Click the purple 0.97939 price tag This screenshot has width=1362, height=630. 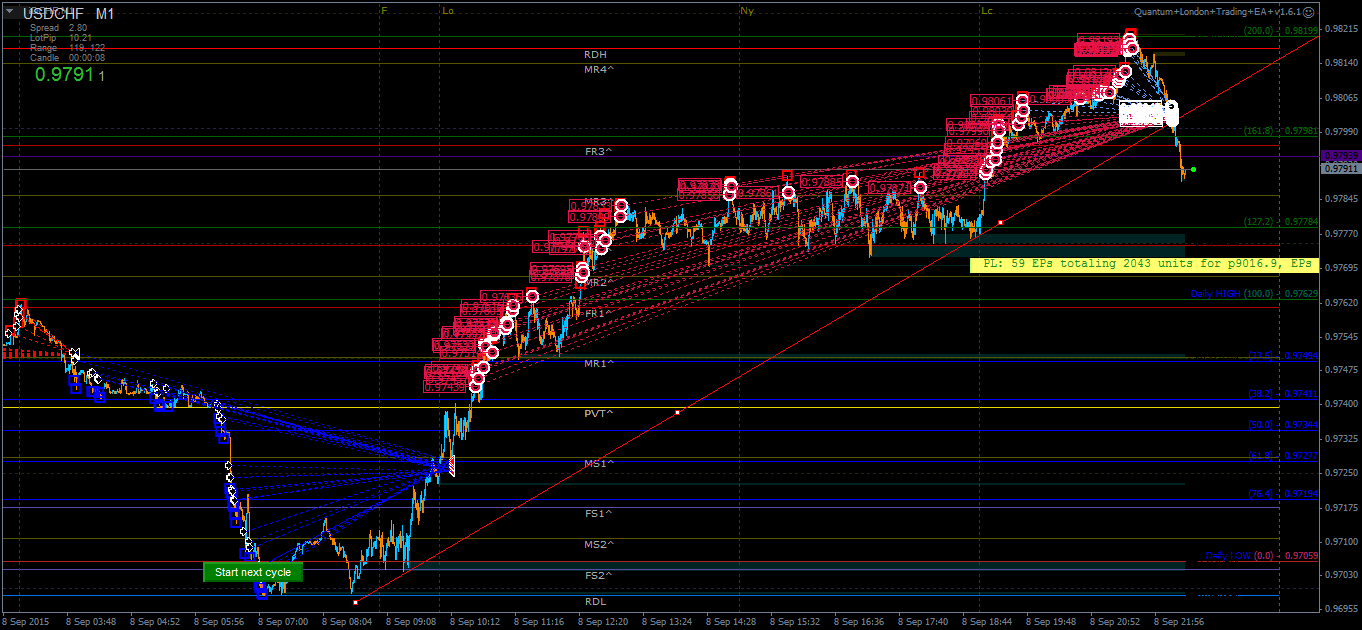(1340, 156)
